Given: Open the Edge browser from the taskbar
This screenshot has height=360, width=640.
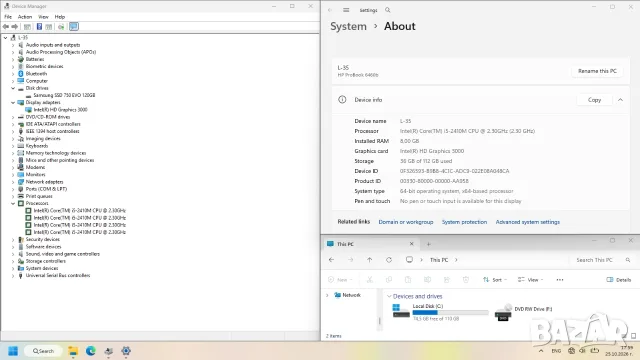Looking at the screenshot, I should (x=91, y=351).
